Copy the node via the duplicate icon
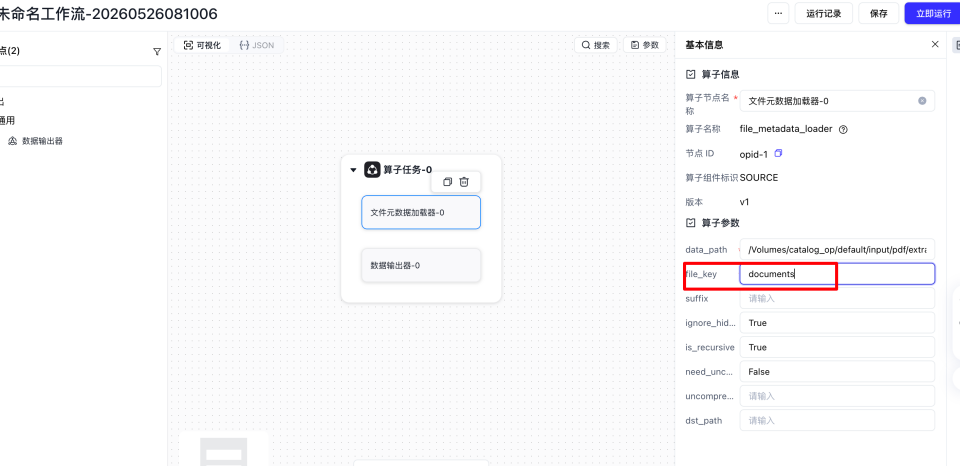Image resolution: width=960 pixels, height=466 pixels. [448, 182]
